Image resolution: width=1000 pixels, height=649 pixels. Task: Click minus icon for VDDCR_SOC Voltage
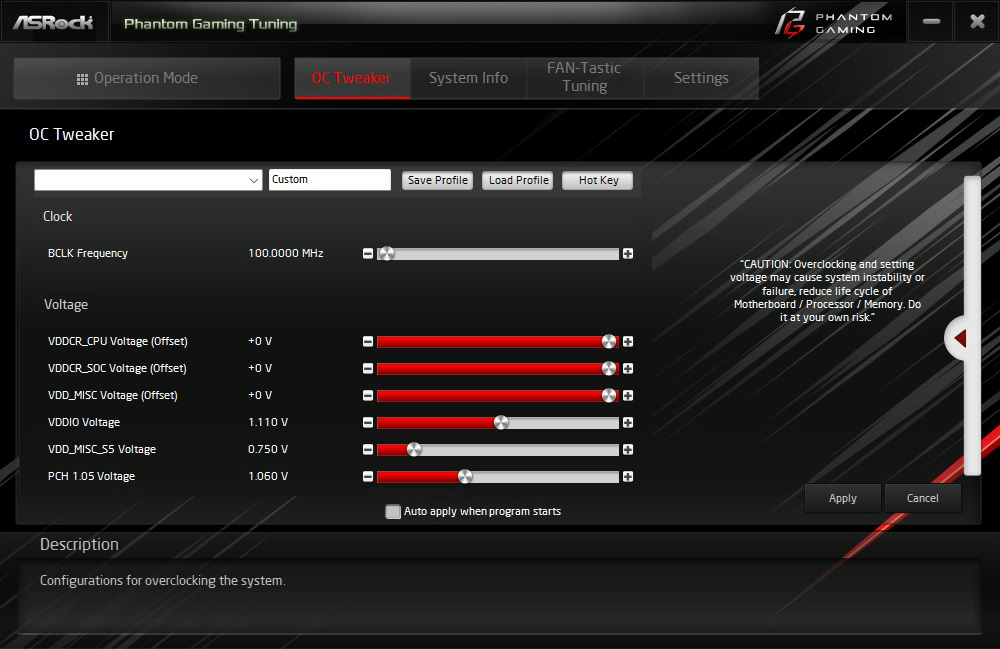(368, 368)
